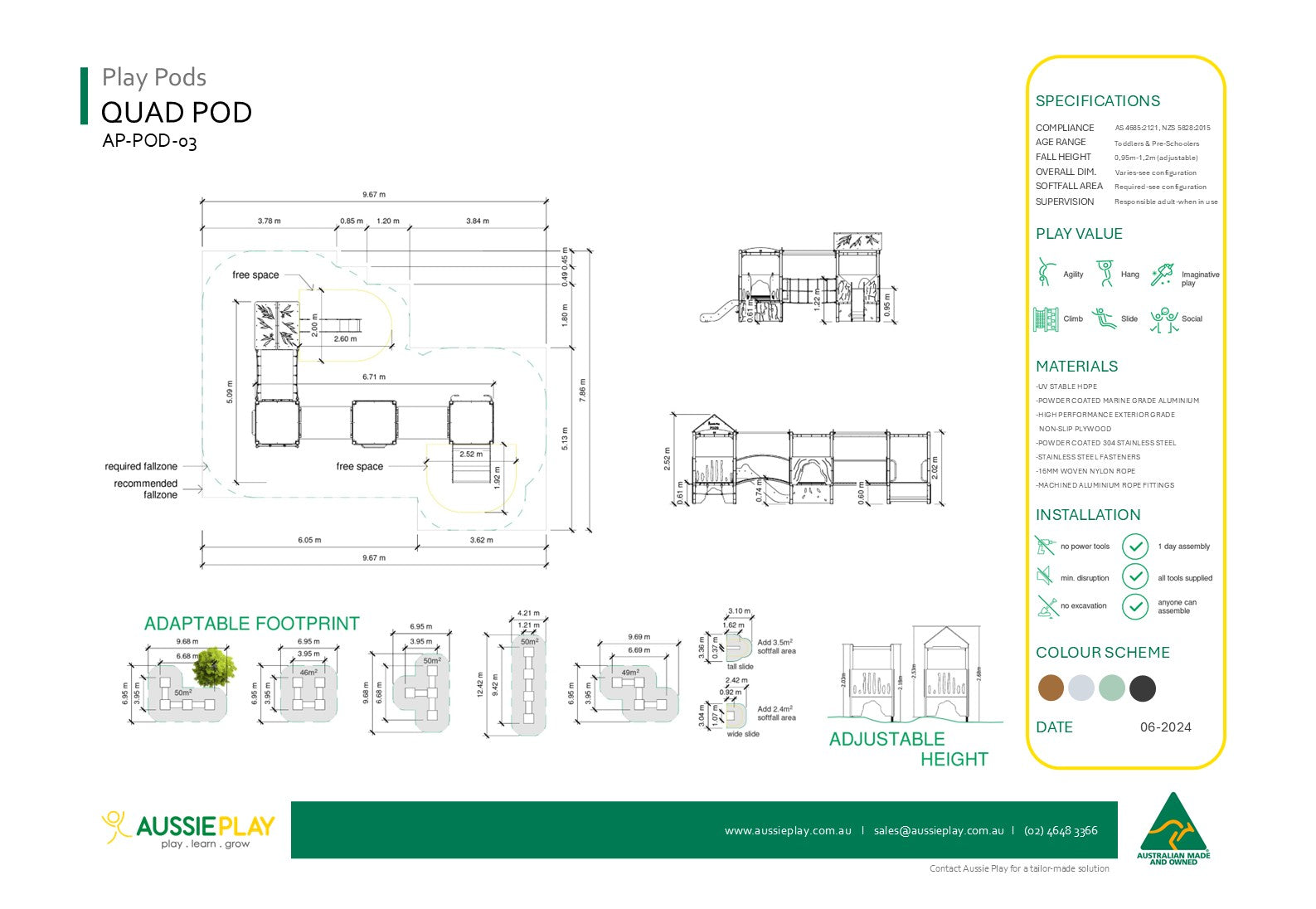The height and width of the screenshot is (909, 1316).
Task: Click the no excavation icon
Action: 1046,606
